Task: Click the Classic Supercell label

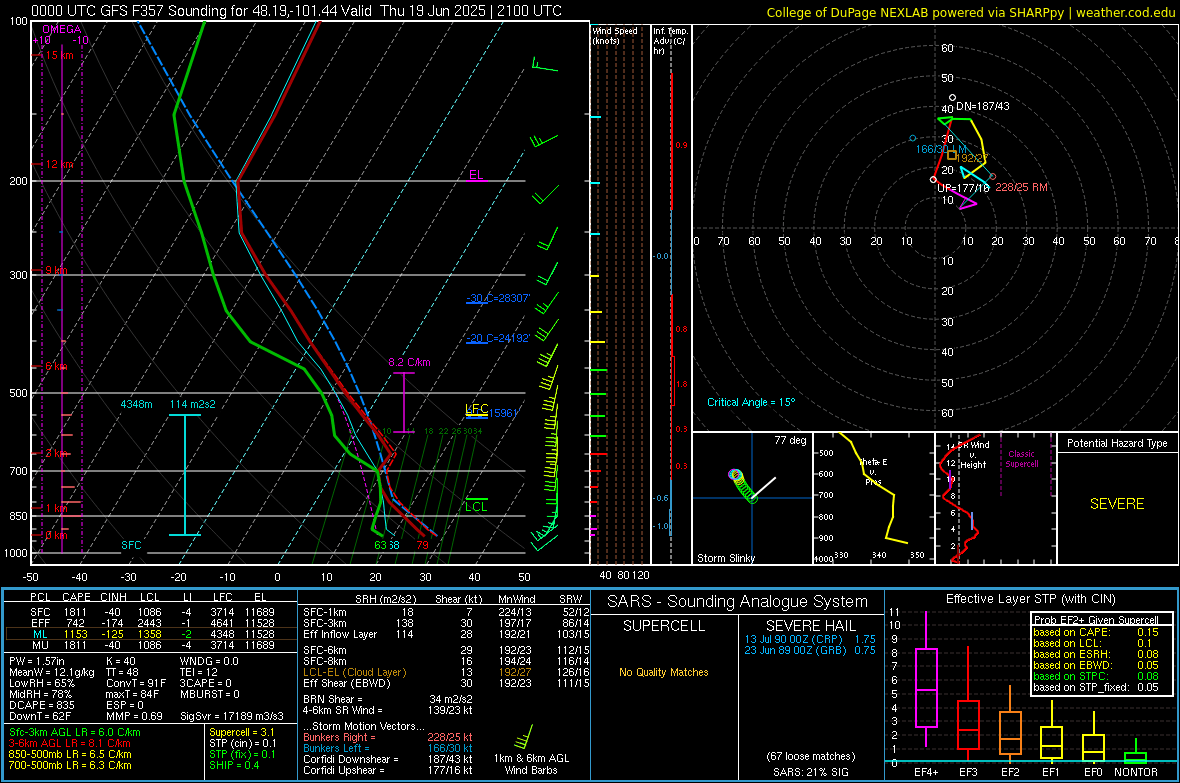Action: [1022, 459]
